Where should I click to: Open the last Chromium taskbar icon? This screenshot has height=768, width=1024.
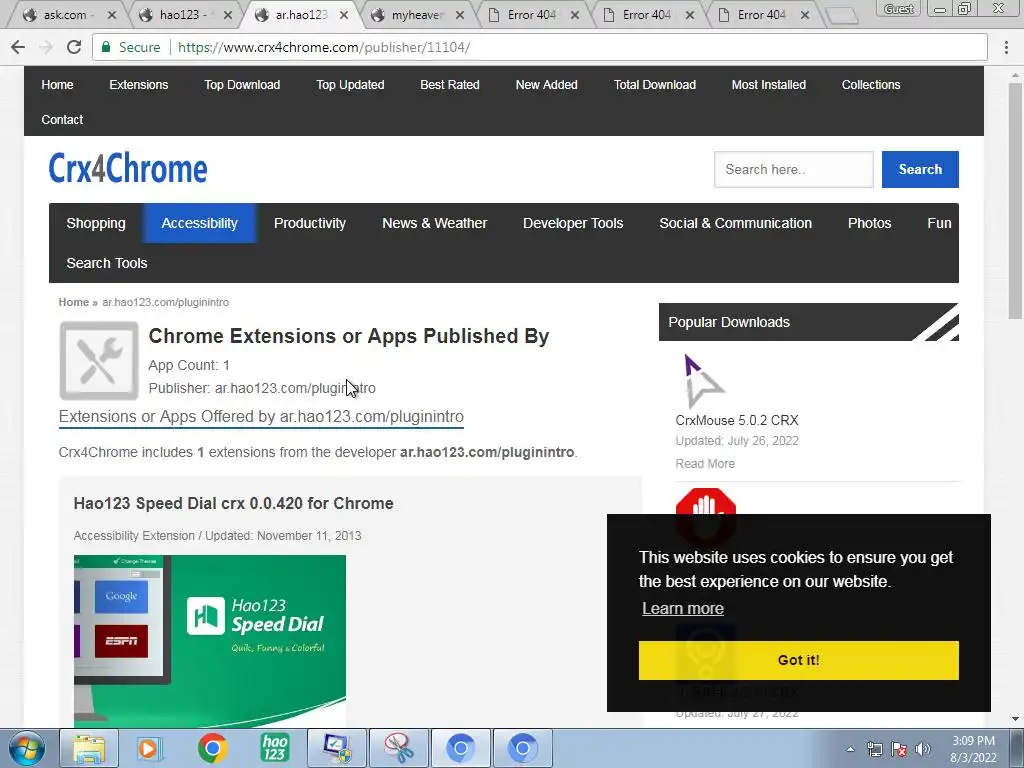pos(522,748)
